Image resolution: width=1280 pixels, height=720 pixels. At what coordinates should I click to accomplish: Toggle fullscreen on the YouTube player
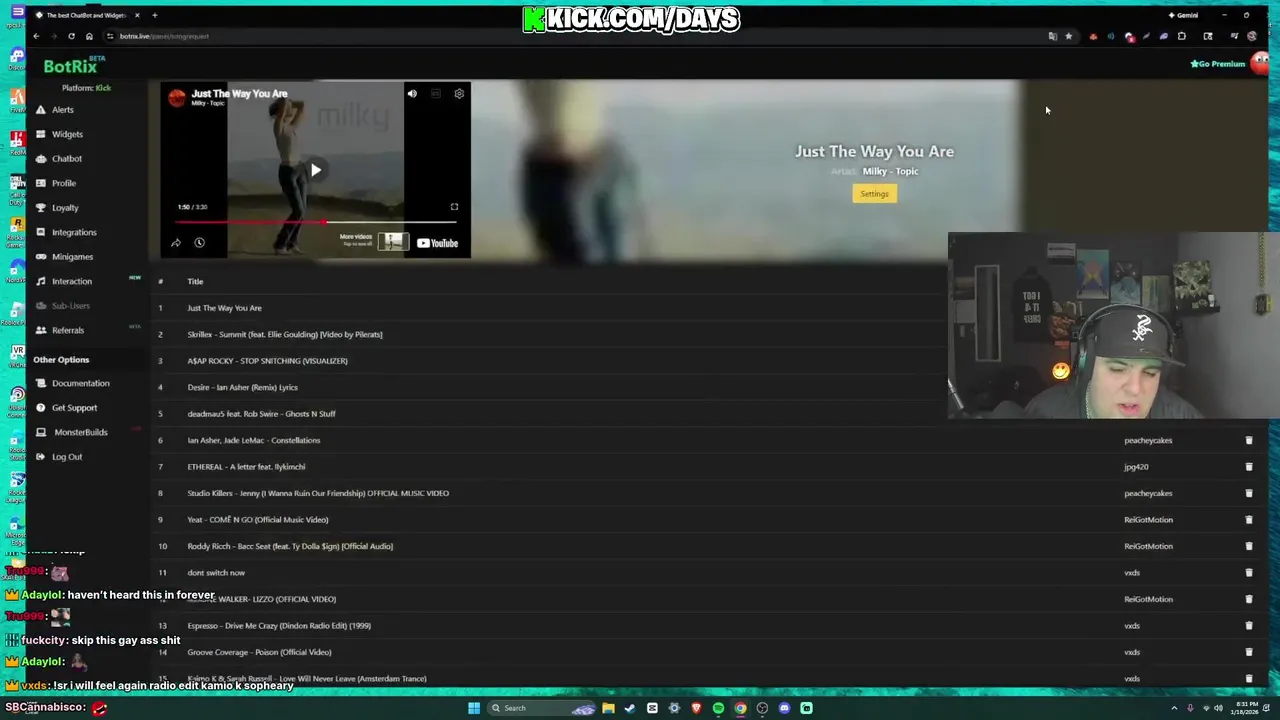tap(454, 207)
